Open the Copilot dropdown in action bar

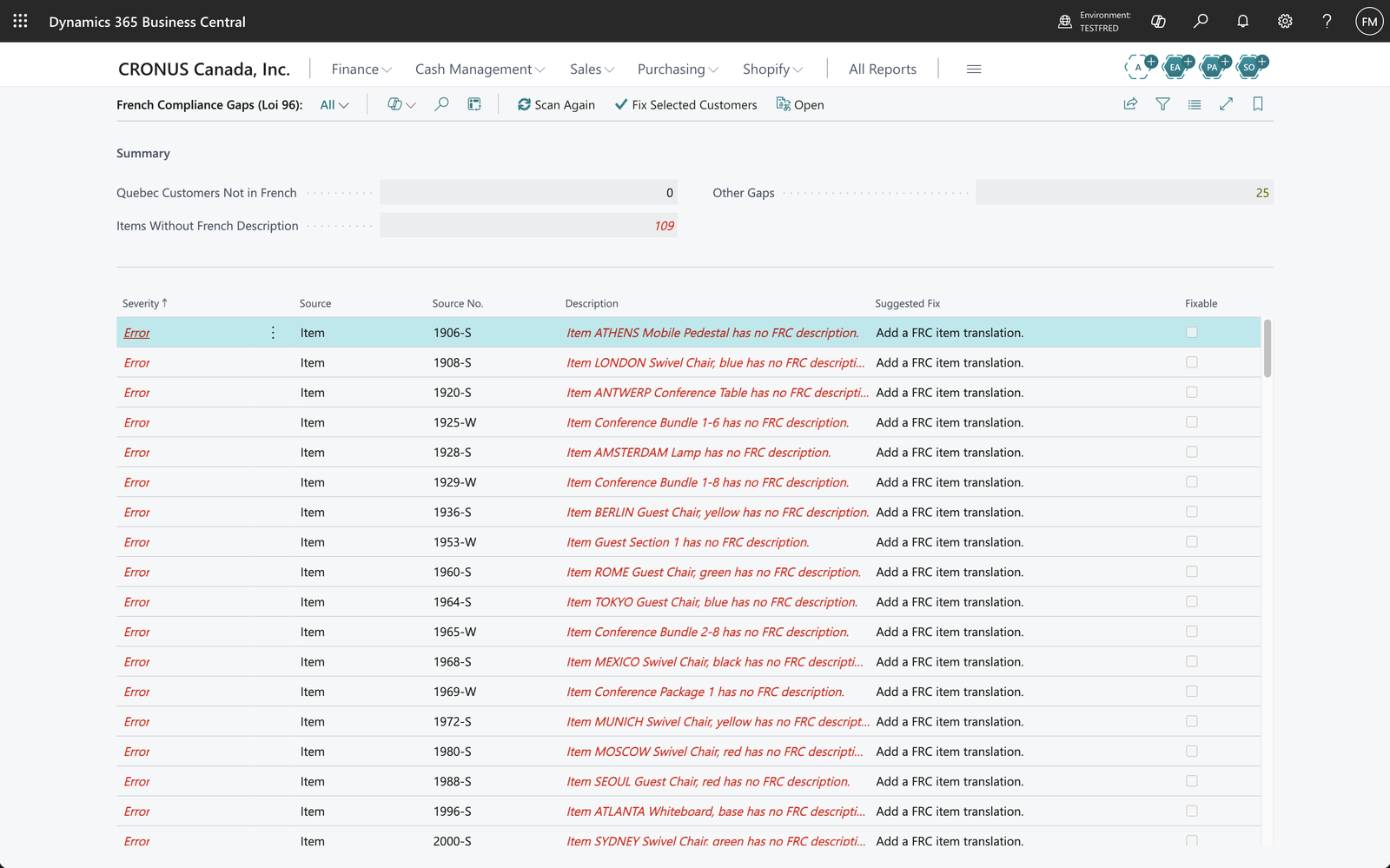[x=401, y=104]
